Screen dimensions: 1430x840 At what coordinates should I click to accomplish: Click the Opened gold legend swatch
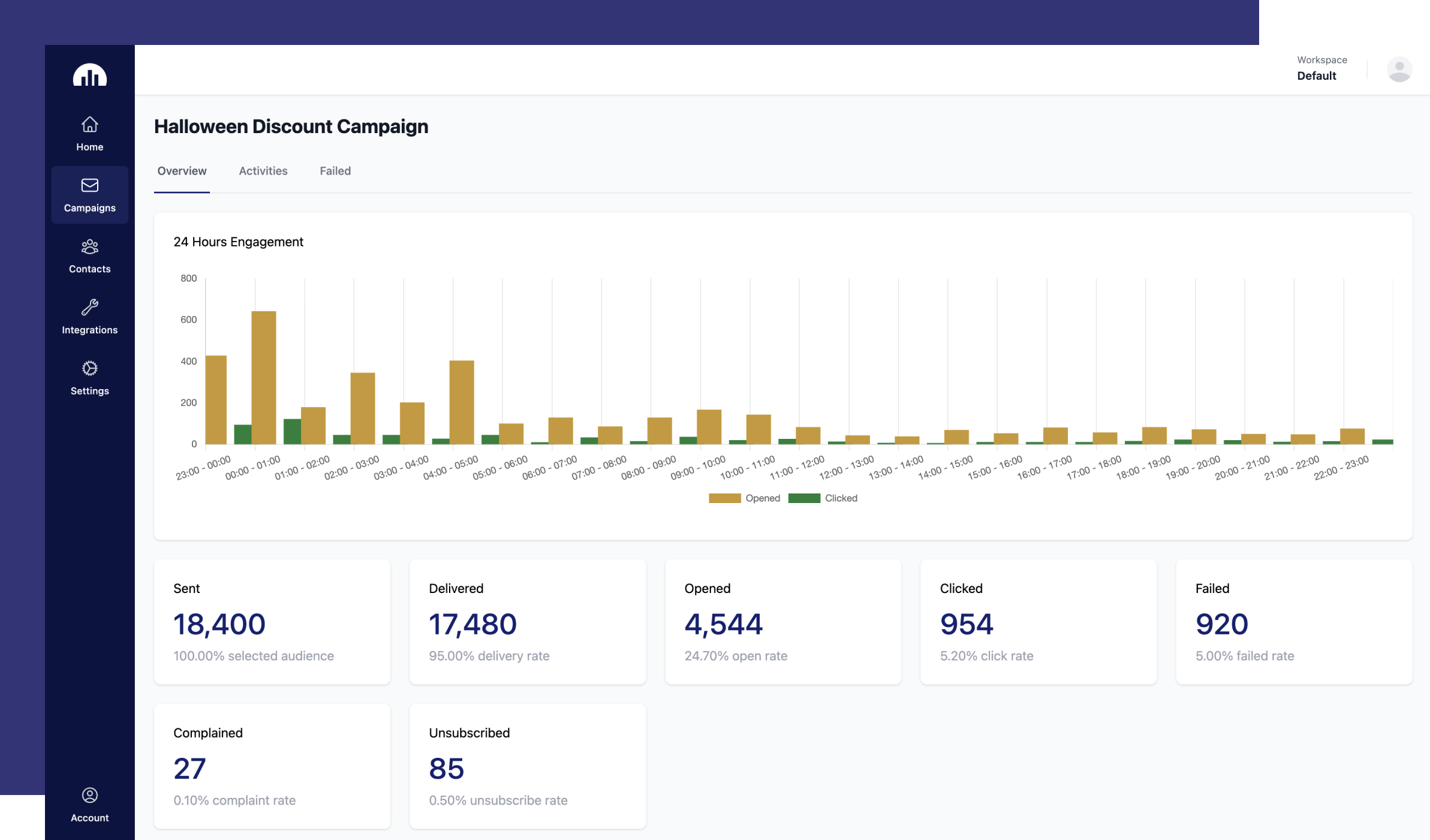(724, 498)
